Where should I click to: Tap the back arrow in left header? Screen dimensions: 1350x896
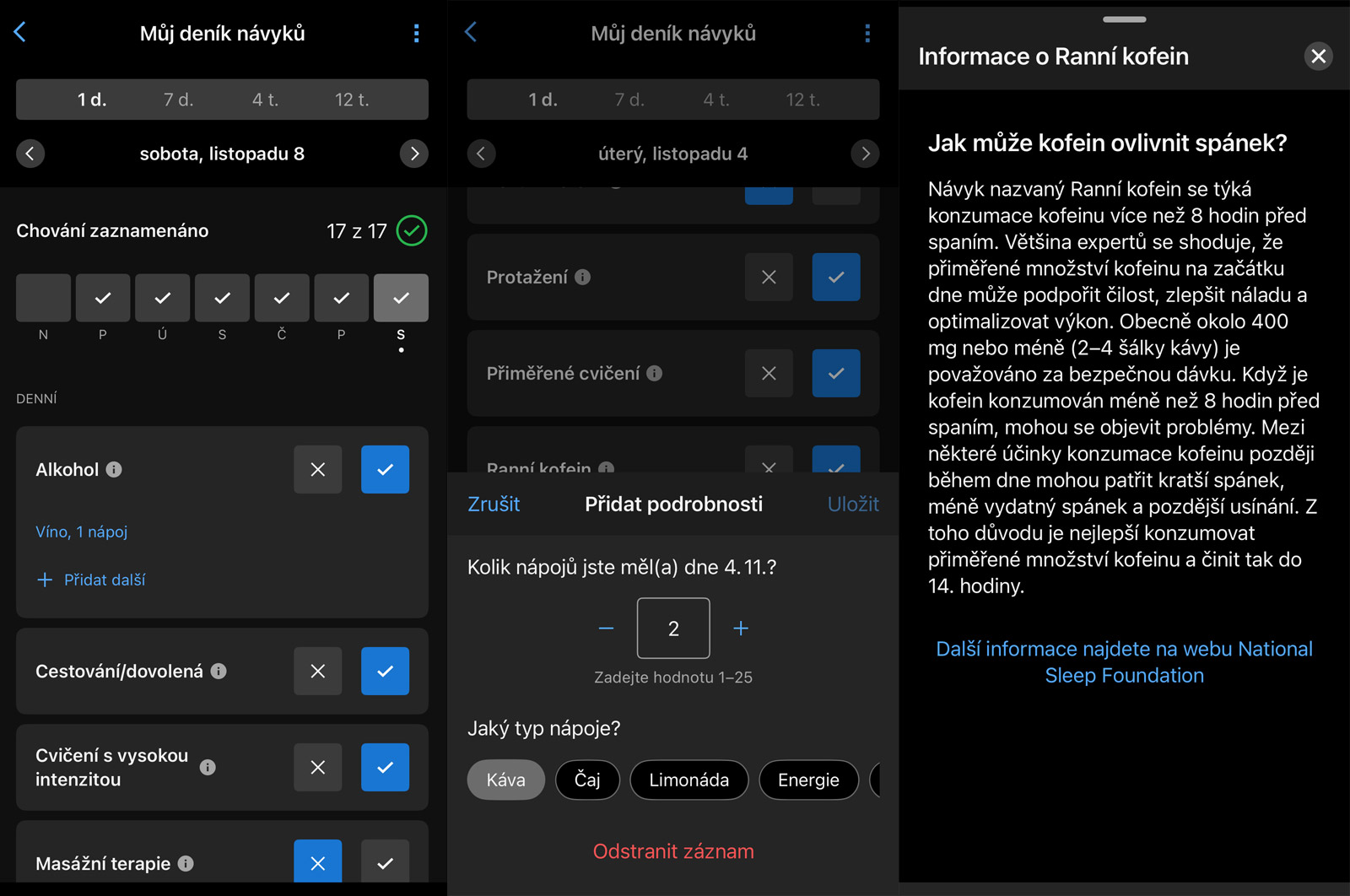point(20,32)
